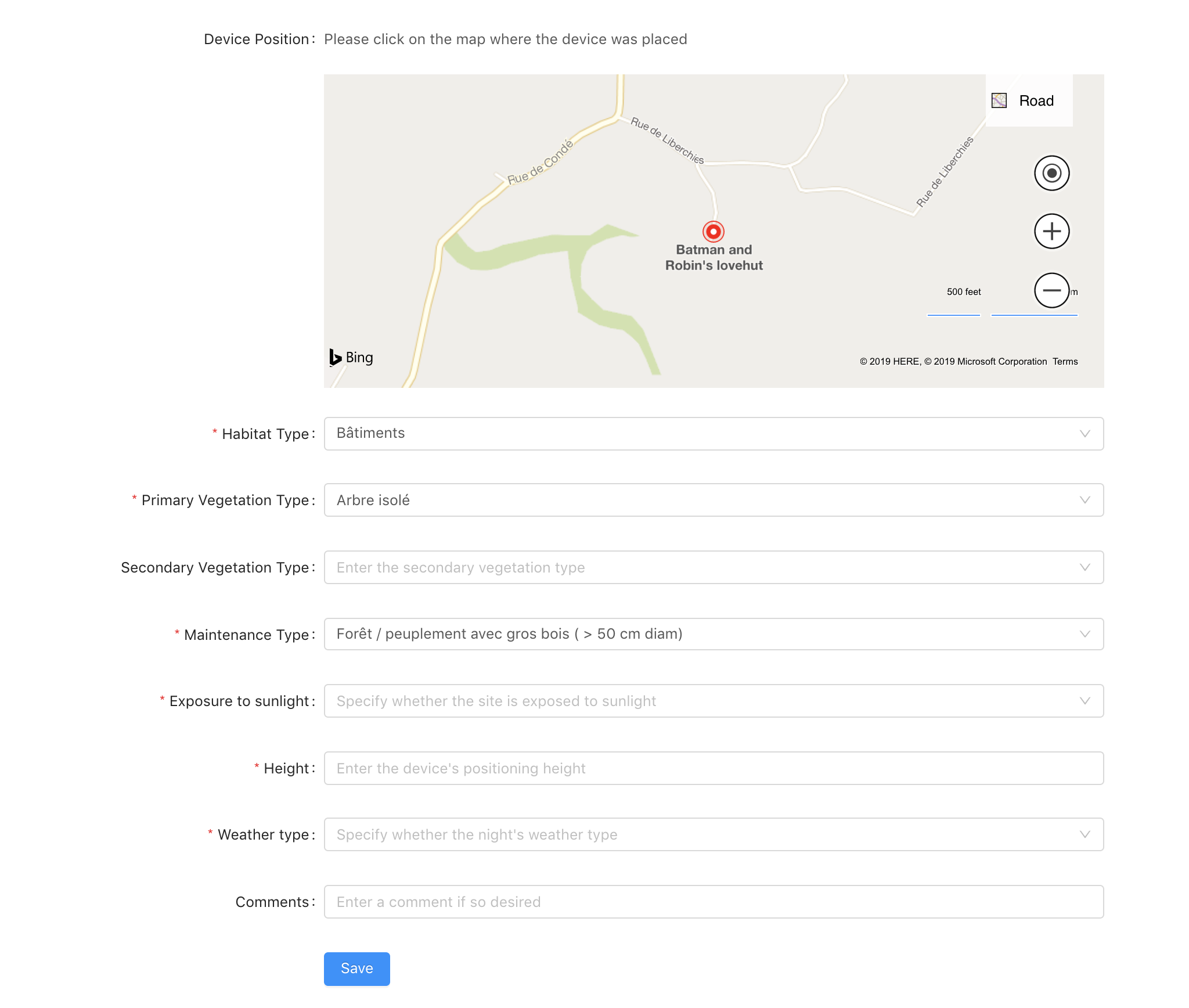The width and height of the screenshot is (1189, 1008).
Task: Click the Save button
Action: tap(356, 969)
